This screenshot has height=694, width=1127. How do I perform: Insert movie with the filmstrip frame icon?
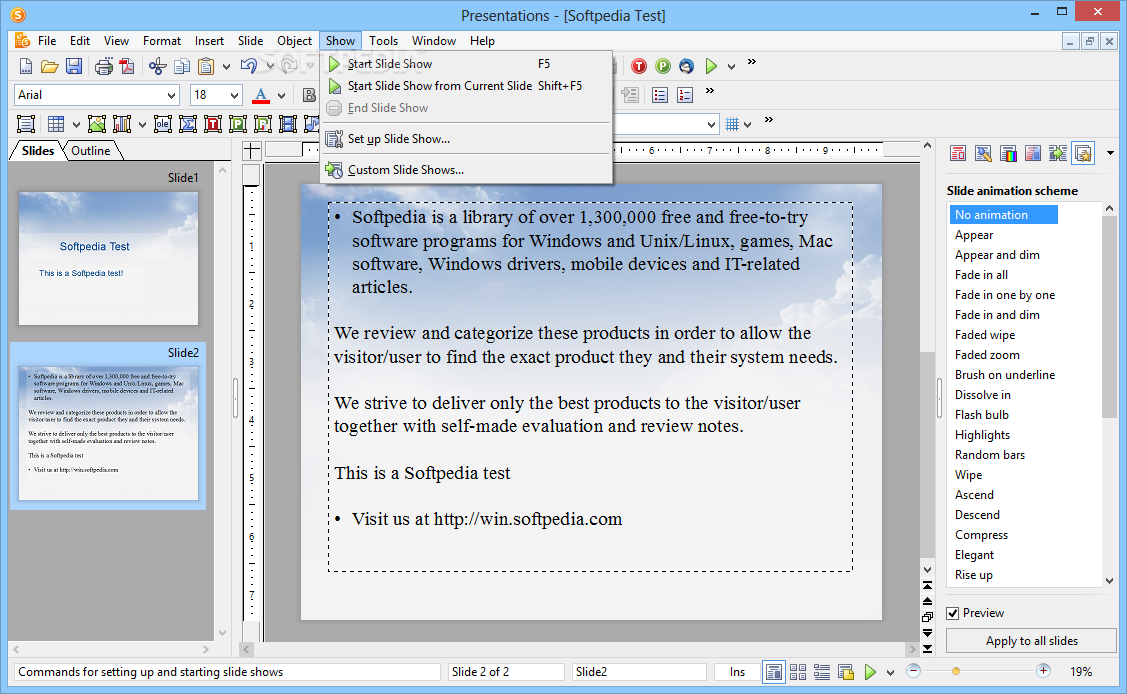click(x=288, y=124)
